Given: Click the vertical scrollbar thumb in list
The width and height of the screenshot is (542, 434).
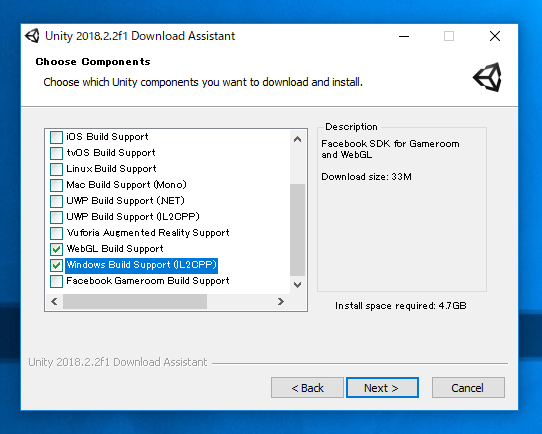Looking at the screenshot, I should coord(297,230).
